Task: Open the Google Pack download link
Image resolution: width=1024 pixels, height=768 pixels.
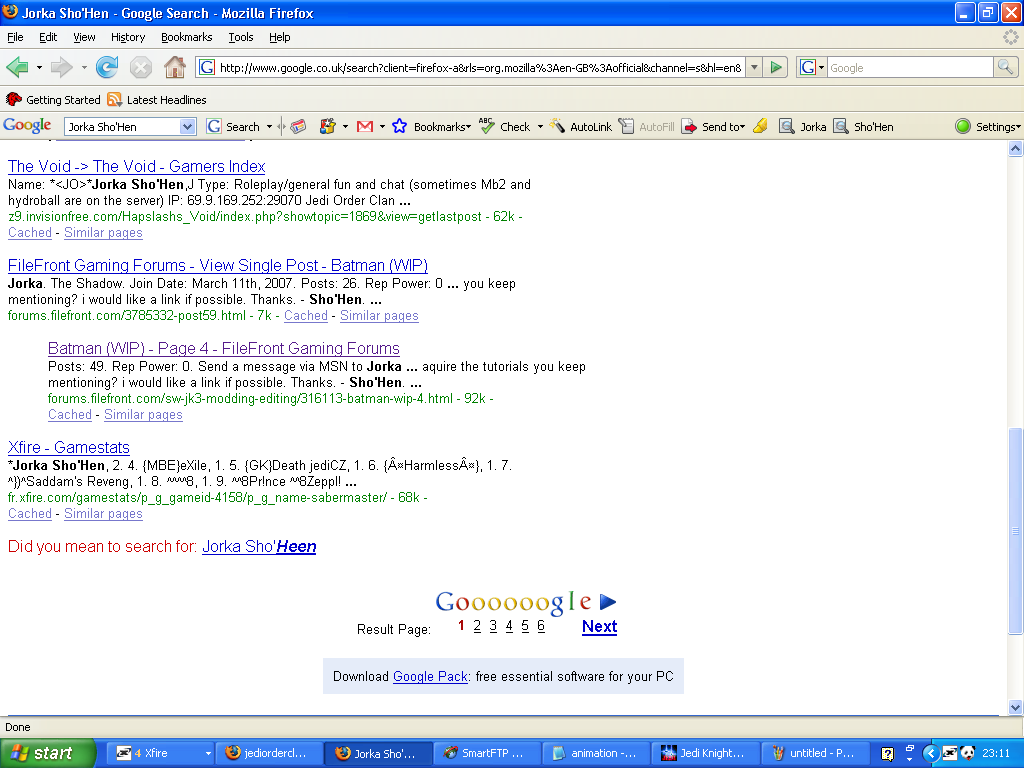Action: pos(430,677)
